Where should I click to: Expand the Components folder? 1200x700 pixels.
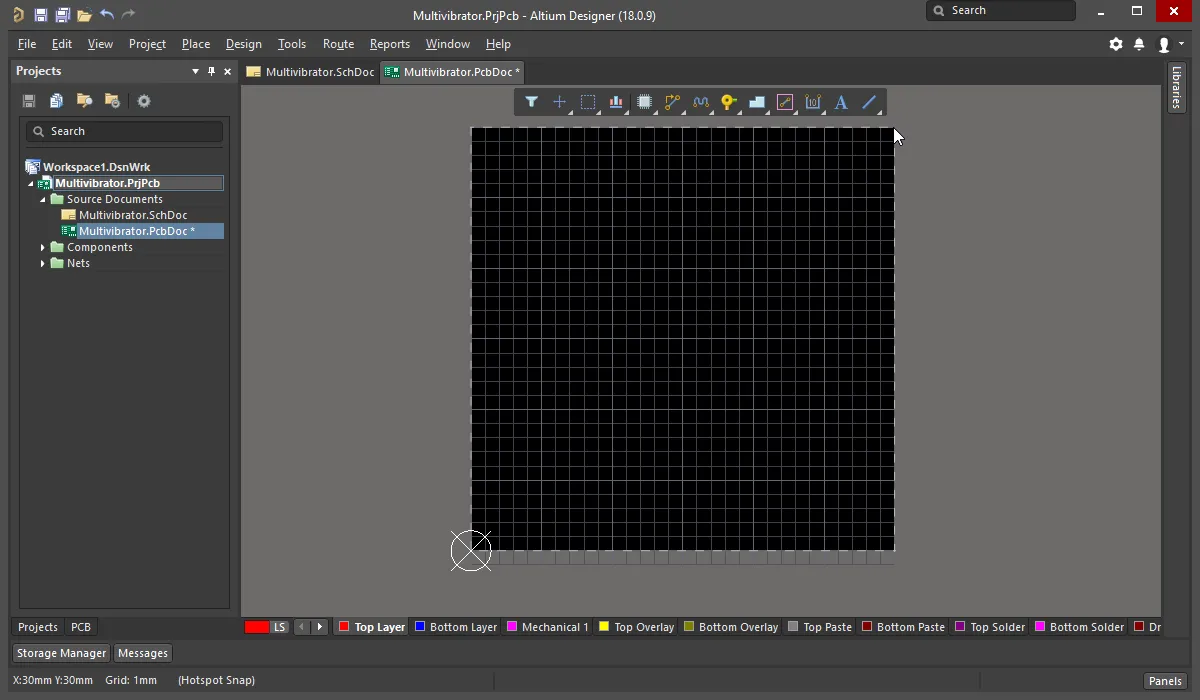coord(43,247)
